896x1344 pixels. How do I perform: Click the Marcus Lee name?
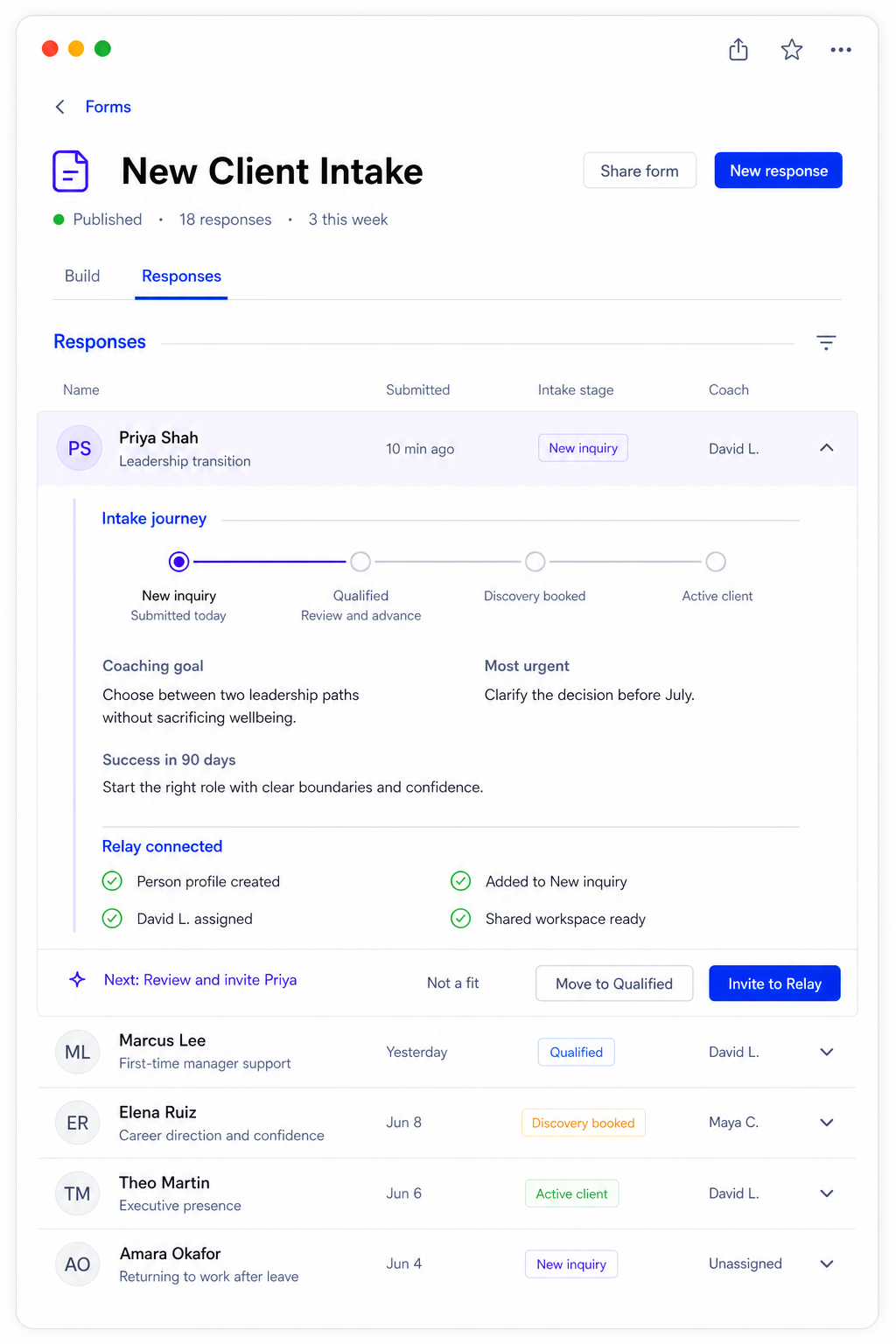coord(163,1040)
